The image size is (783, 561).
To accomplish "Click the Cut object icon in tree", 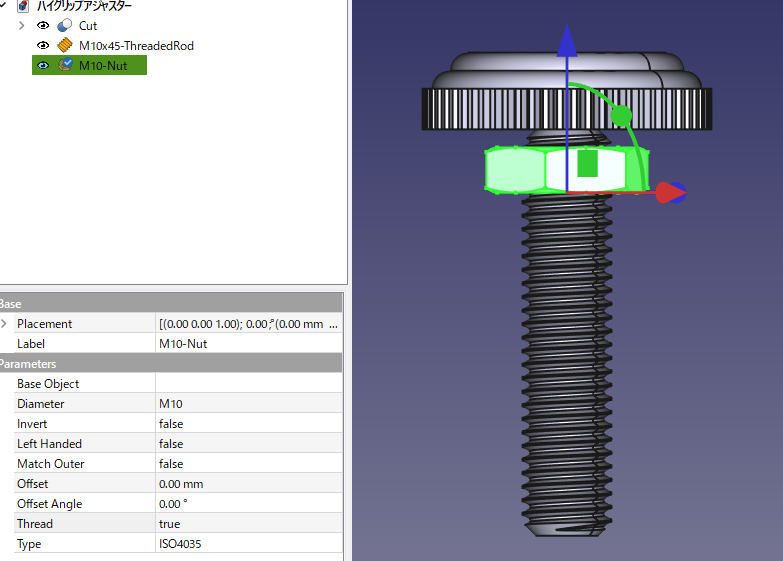I will coord(65,26).
